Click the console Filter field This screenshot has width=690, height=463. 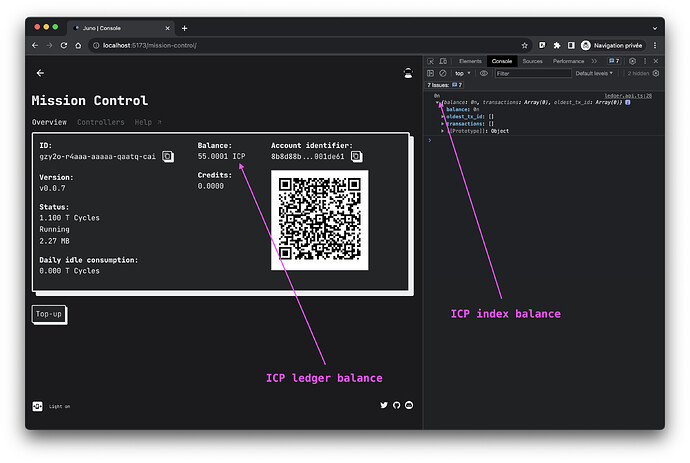pos(533,73)
